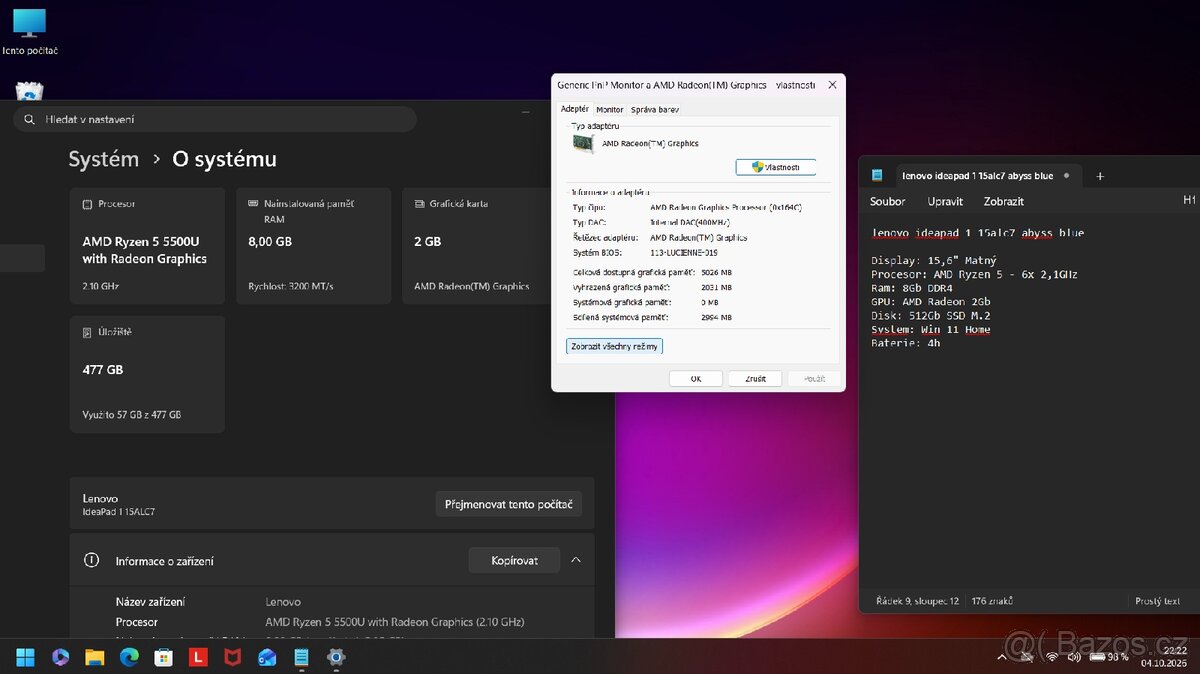Open the Upravit menu in Notepad

pos(945,201)
